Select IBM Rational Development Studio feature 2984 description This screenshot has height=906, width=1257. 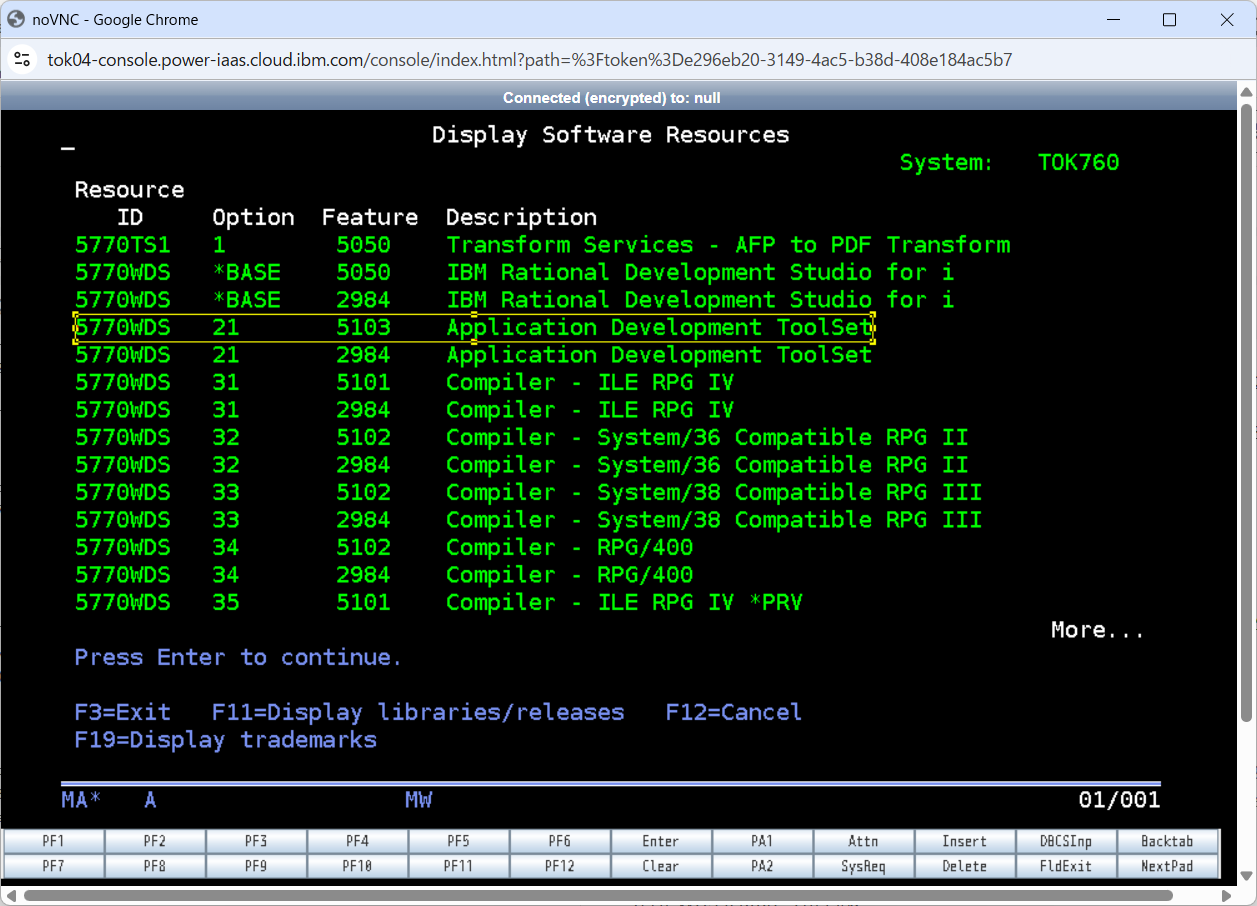[700, 300]
